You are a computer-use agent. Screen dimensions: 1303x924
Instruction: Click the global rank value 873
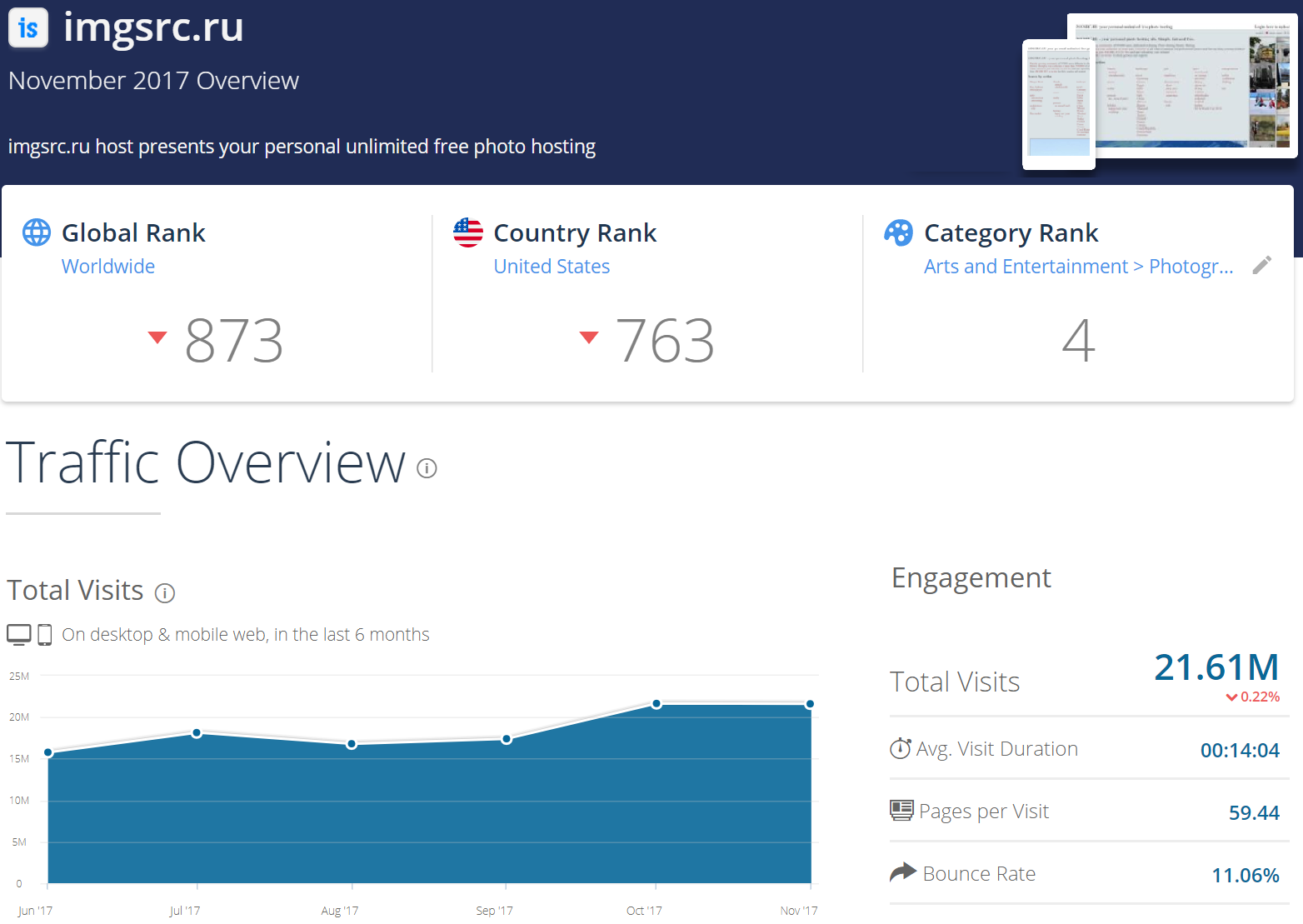(x=234, y=341)
